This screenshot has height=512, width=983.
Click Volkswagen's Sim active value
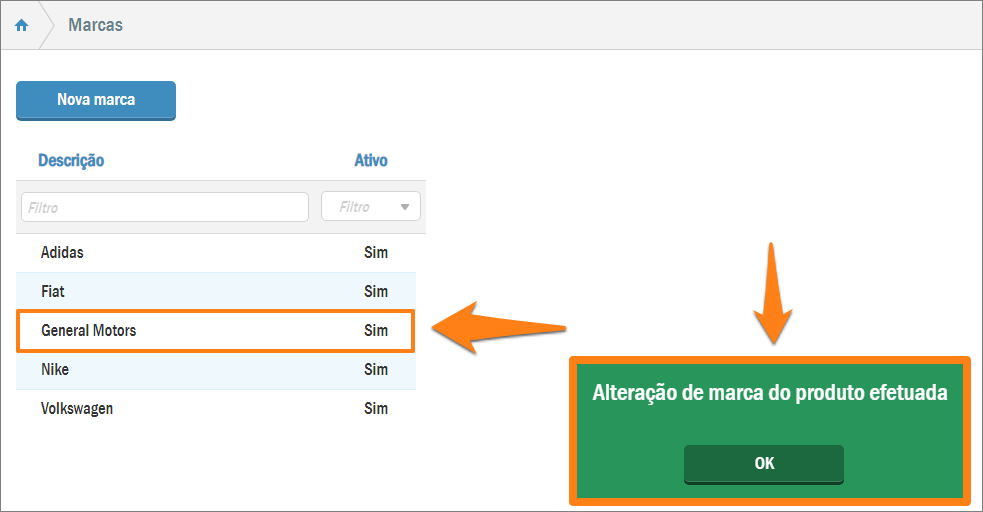376,409
